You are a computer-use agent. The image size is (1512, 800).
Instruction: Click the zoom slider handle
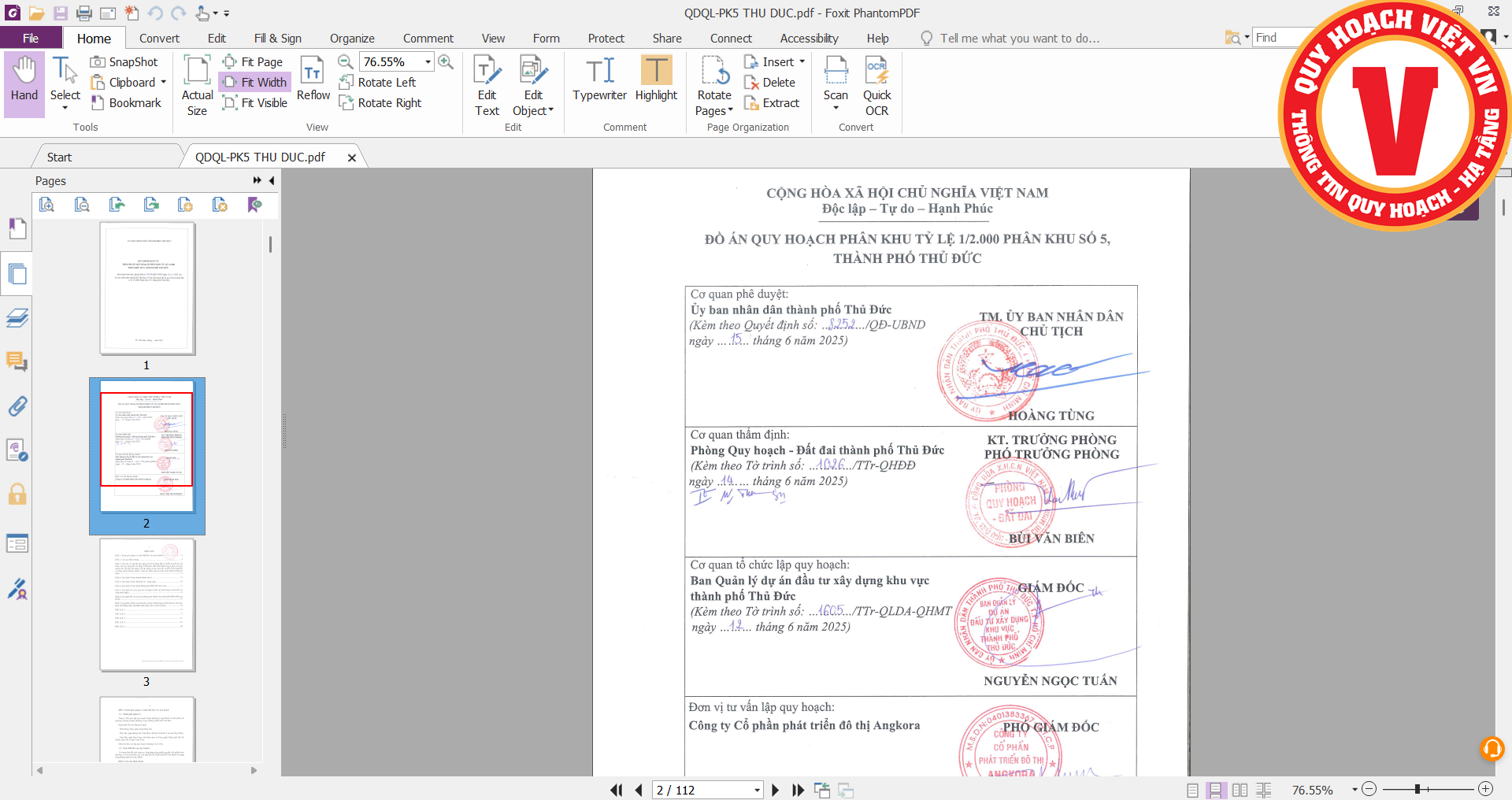click(1417, 789)
